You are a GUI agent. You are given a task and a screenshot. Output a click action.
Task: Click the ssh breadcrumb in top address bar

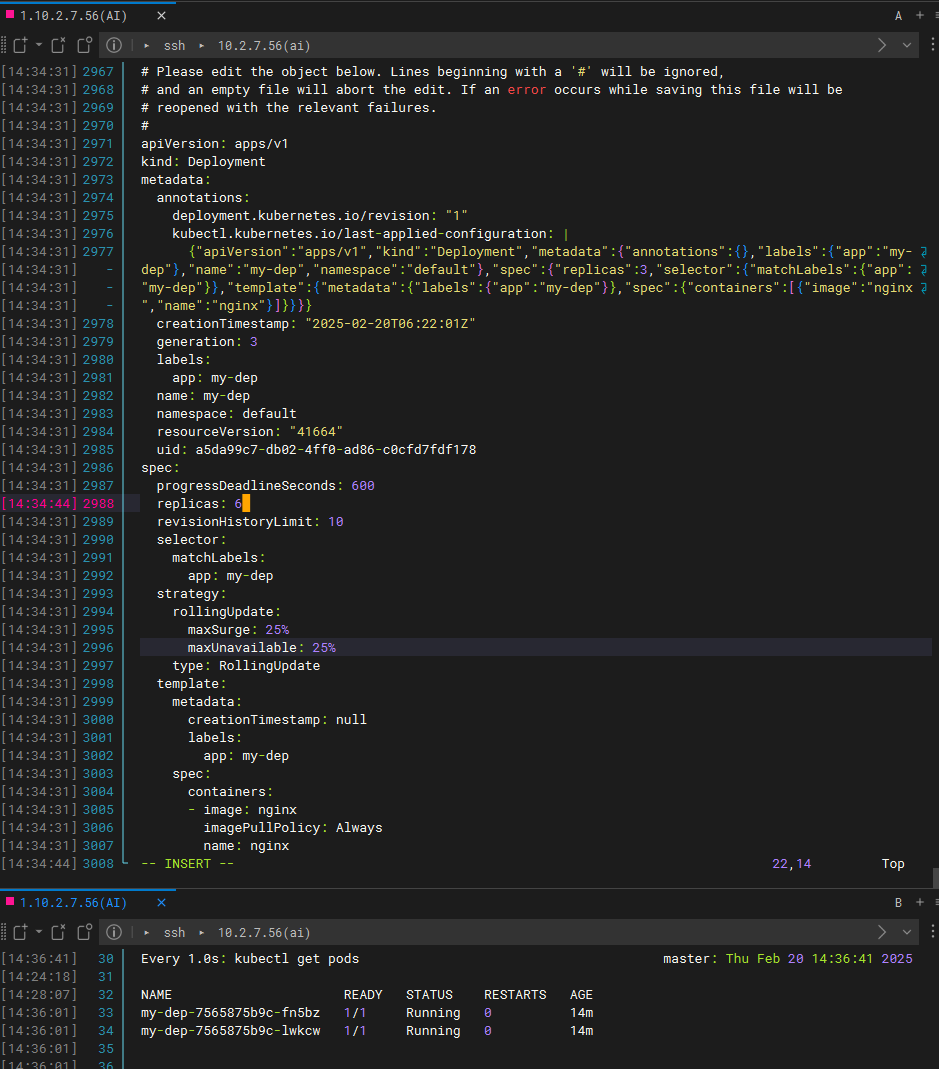pyautogui.click(x=174, y=45)
